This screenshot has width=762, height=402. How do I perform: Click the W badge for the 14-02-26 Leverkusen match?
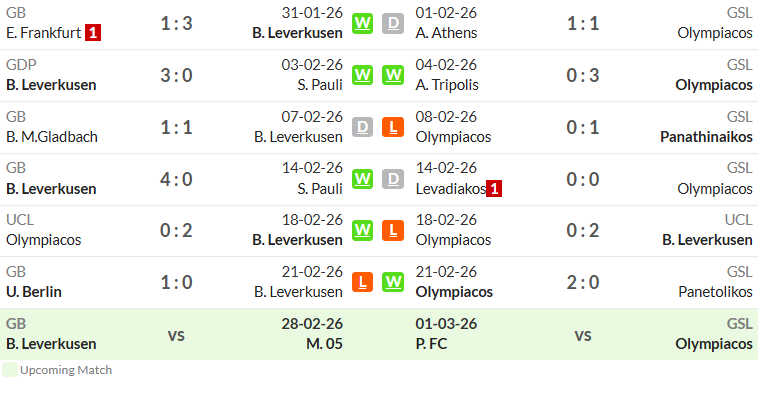tap(362, 179)
